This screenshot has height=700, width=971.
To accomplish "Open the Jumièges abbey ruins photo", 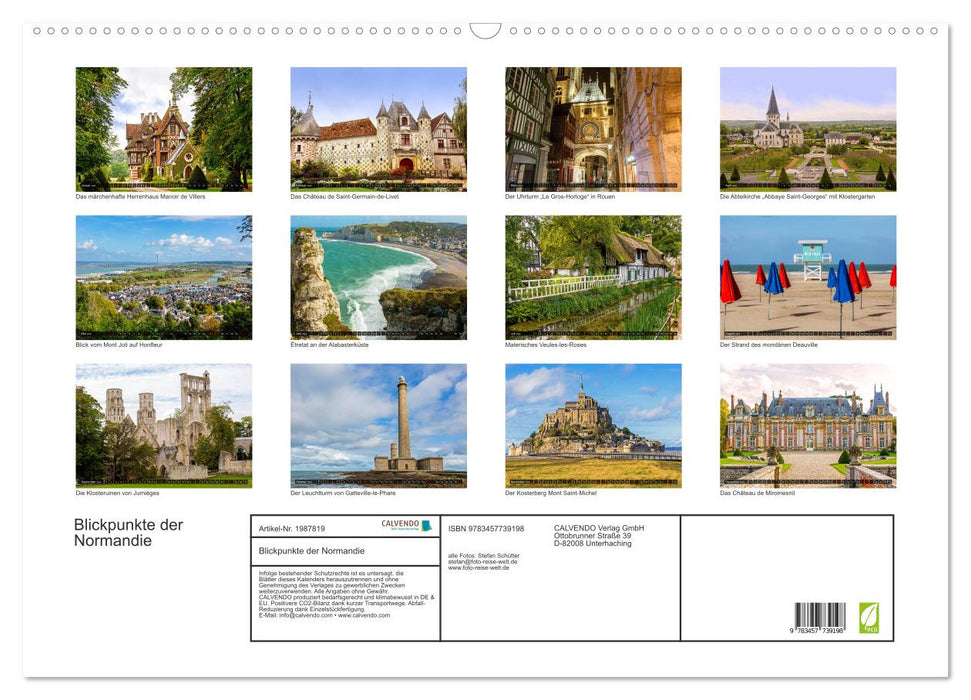I will point(164,425).
